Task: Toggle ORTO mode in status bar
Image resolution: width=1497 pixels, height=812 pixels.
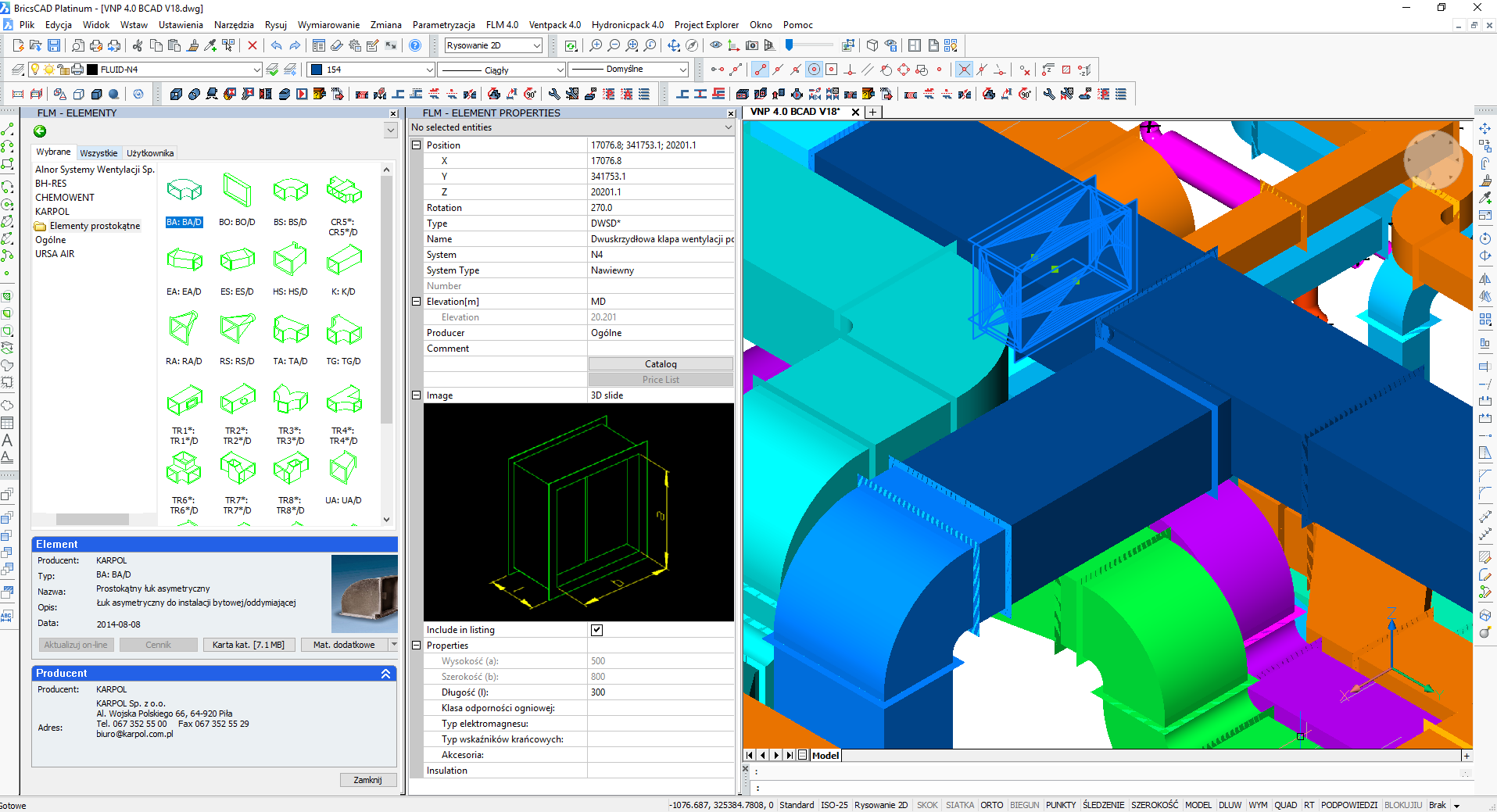Action: tap(991, 805)
